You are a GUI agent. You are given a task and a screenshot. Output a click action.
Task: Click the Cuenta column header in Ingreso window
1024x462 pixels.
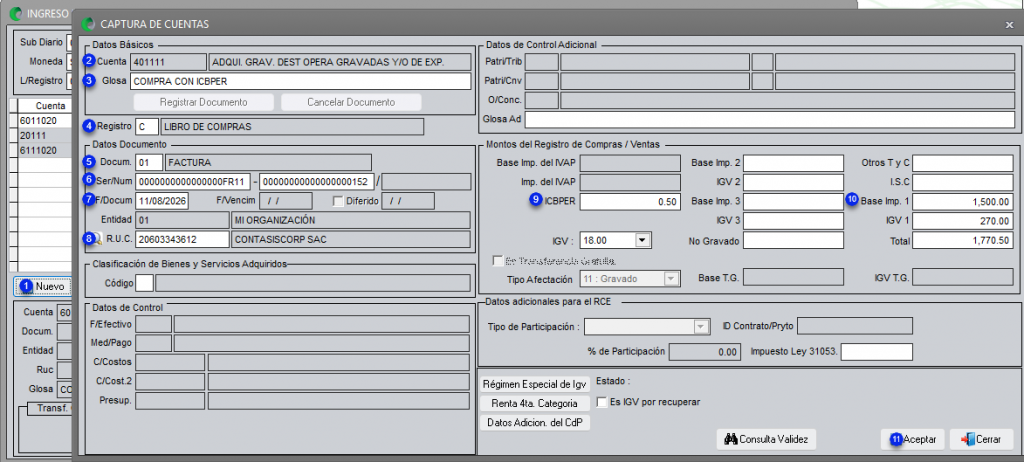[46, 105]
